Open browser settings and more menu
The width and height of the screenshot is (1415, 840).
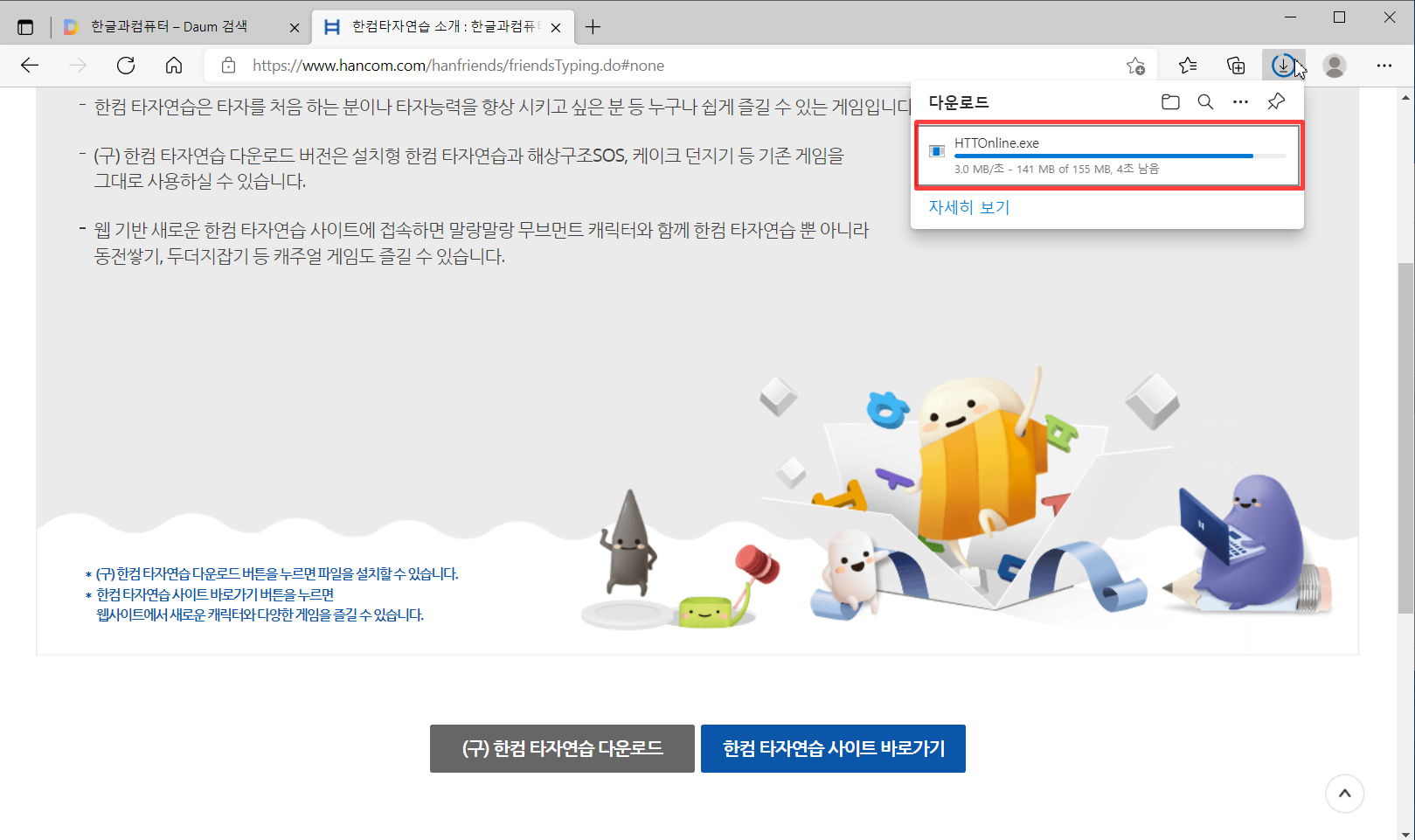1384,66
